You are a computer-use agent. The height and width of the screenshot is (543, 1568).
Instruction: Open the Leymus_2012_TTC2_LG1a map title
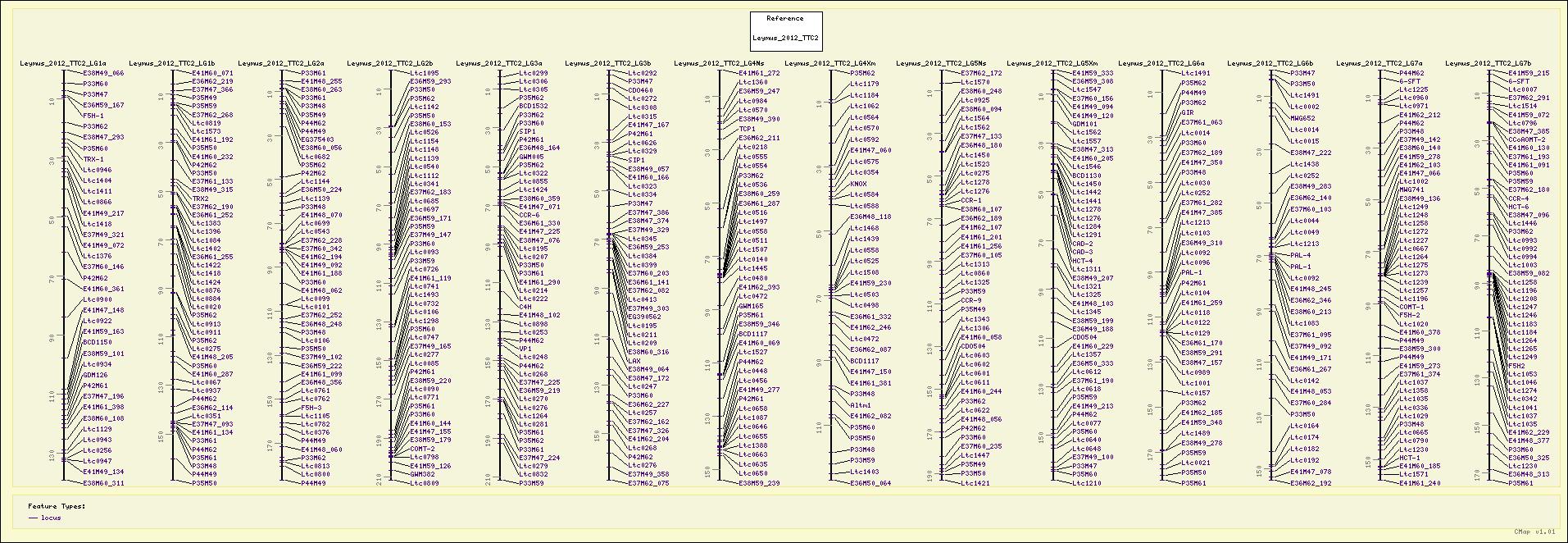point(63,63)
